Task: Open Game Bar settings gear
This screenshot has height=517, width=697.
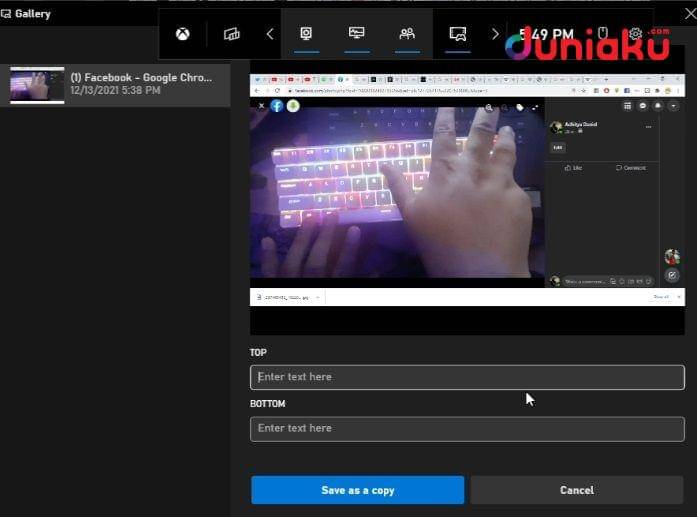Action: pyautogui.click(x=635, y=34)
